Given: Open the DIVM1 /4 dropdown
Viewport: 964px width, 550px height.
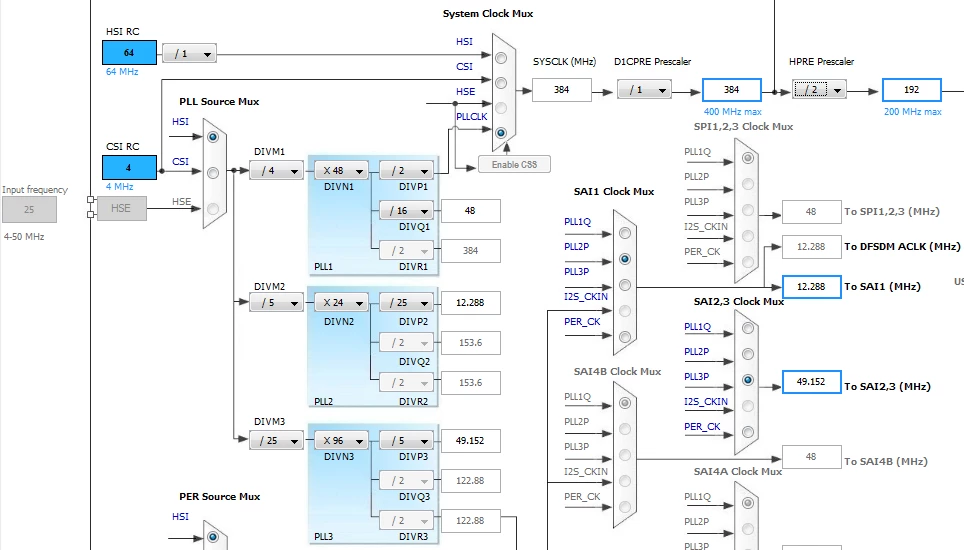Looking at the screenshot, I should click(276, 171).
